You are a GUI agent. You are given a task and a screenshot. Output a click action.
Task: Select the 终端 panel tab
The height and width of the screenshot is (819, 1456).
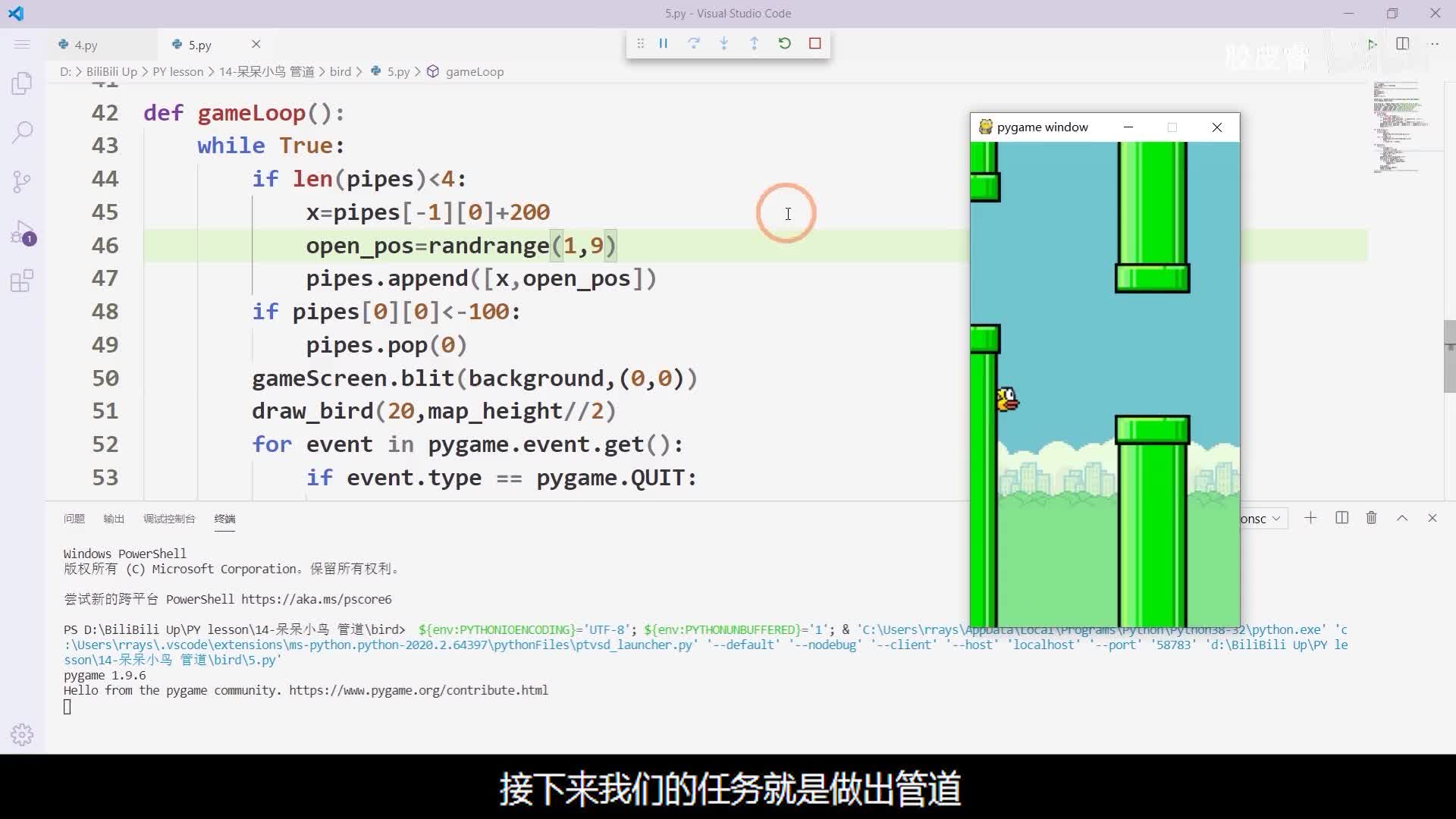click(x=224, y=519)
